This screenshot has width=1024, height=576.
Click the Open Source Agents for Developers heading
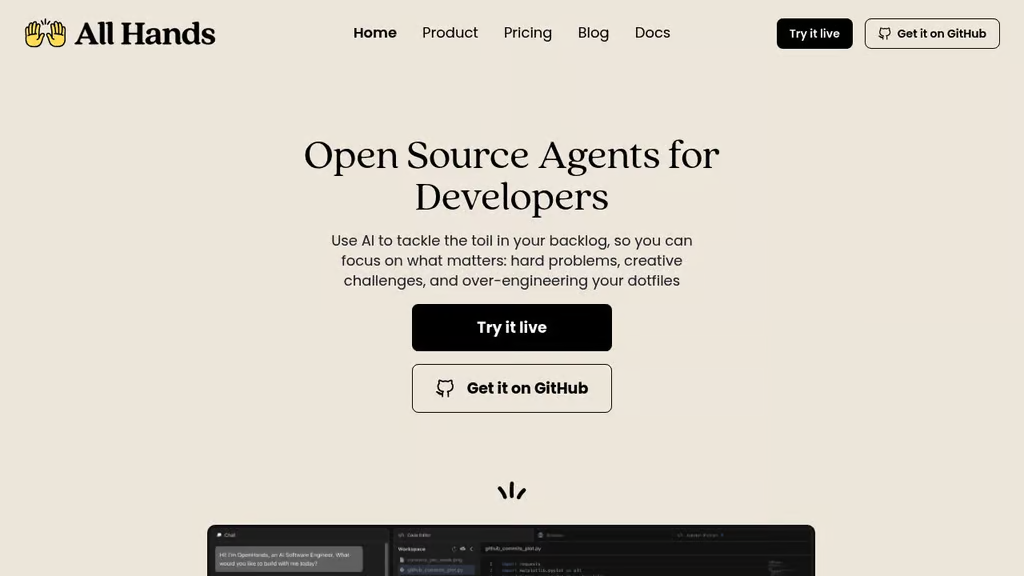[511, 175]
